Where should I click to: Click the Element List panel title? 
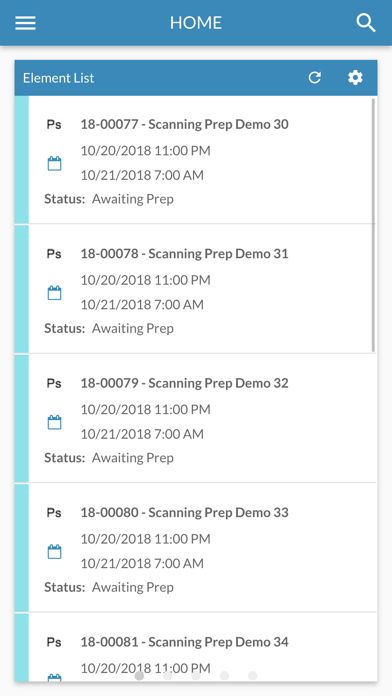(59, 78)
